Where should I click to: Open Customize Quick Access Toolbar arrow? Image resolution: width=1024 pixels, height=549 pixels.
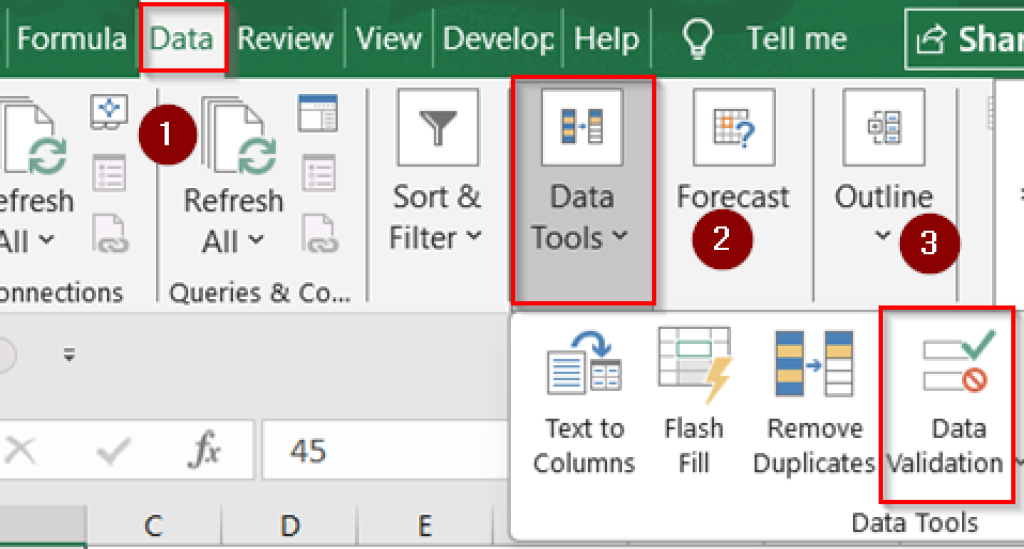[69, 354]
